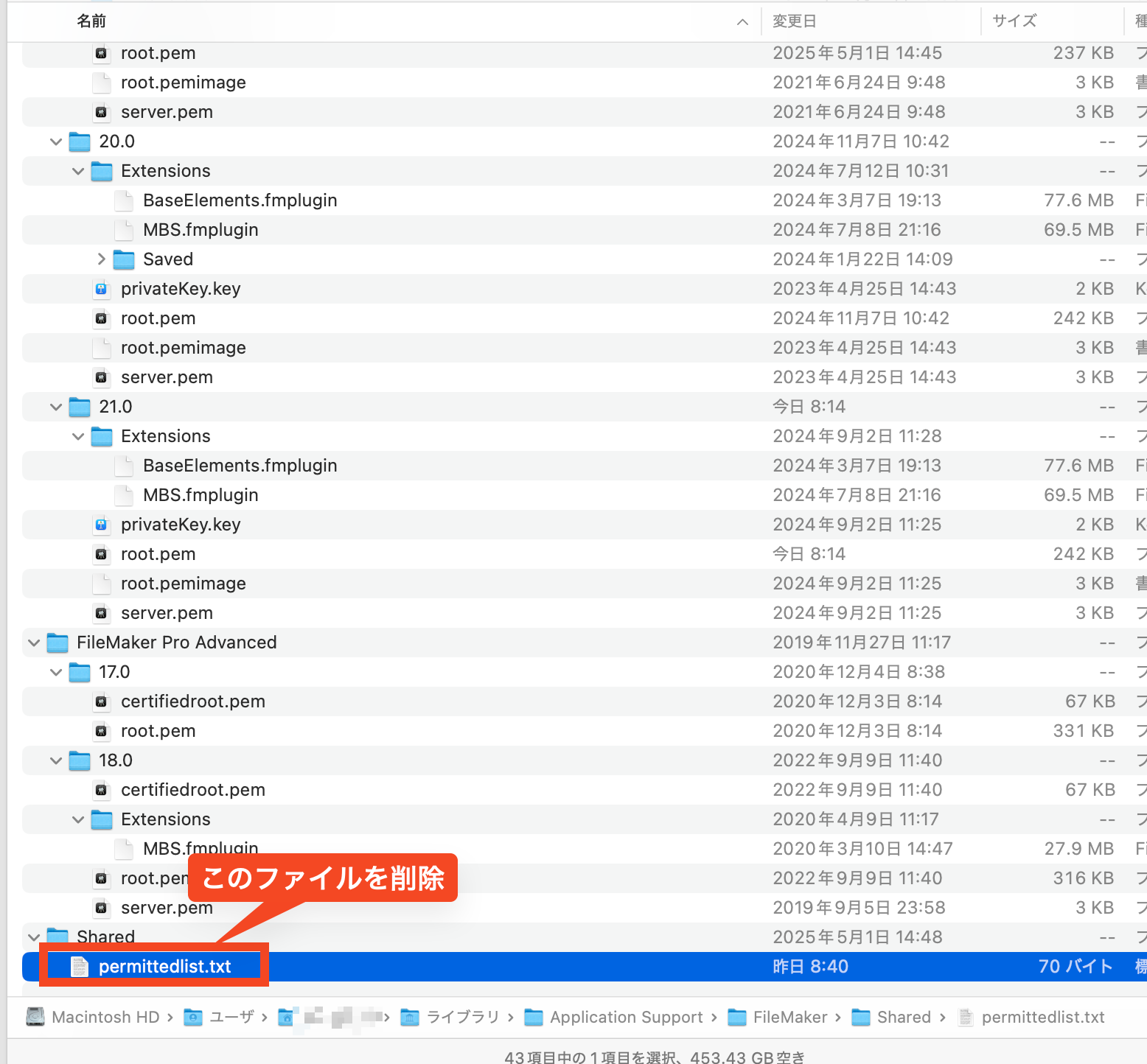Click server.pem icon dated 2021年6月24日
The width and height of the screenshot is (1147, 1064).
click(102, 112)
